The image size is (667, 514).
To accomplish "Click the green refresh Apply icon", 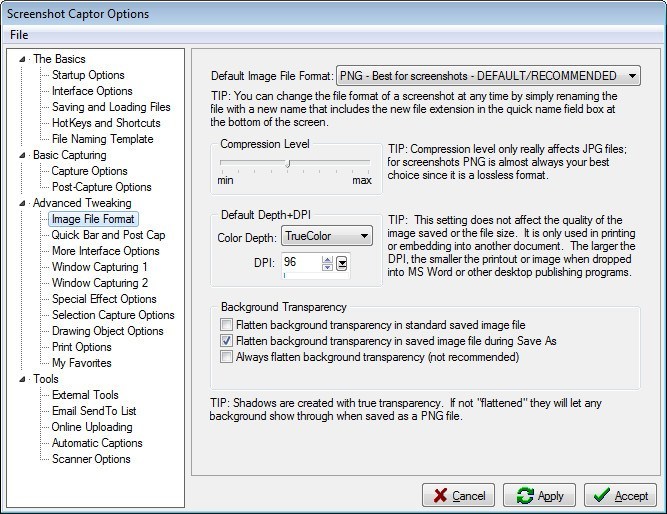I will click(x=524, y=496).
